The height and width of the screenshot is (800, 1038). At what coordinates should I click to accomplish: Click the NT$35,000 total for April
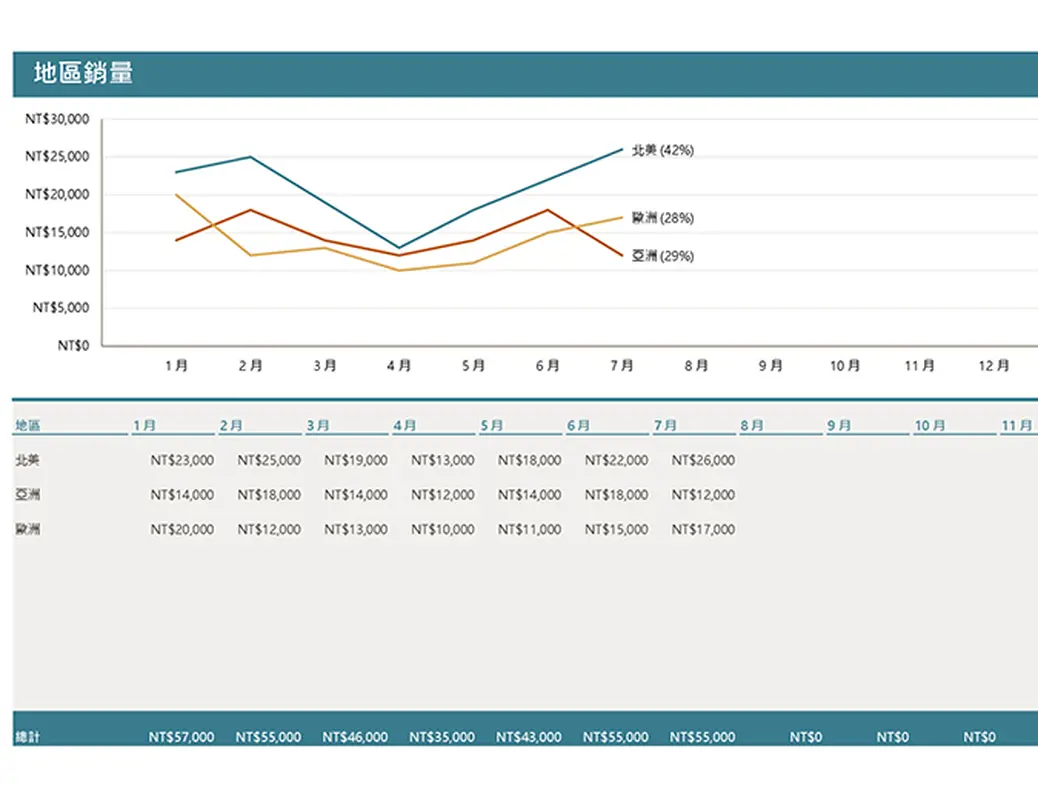pos(442,737)
